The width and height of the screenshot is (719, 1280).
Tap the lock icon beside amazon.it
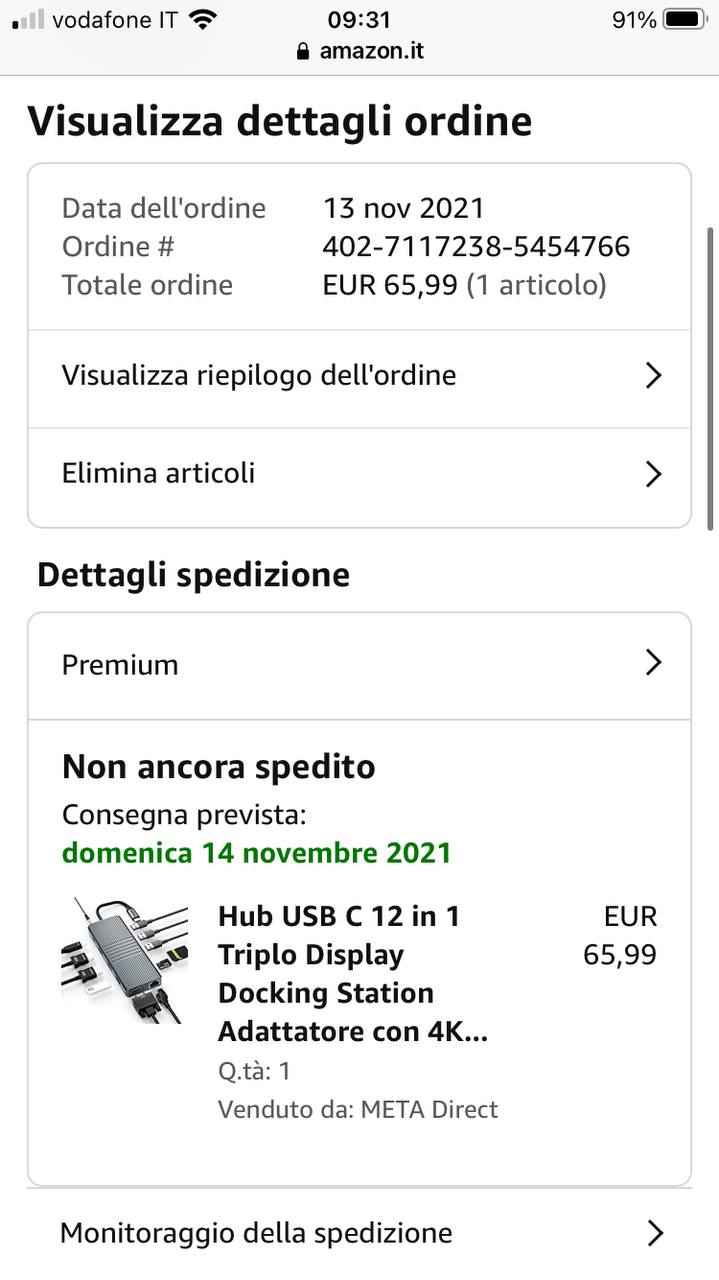click(x=304, y=51)
